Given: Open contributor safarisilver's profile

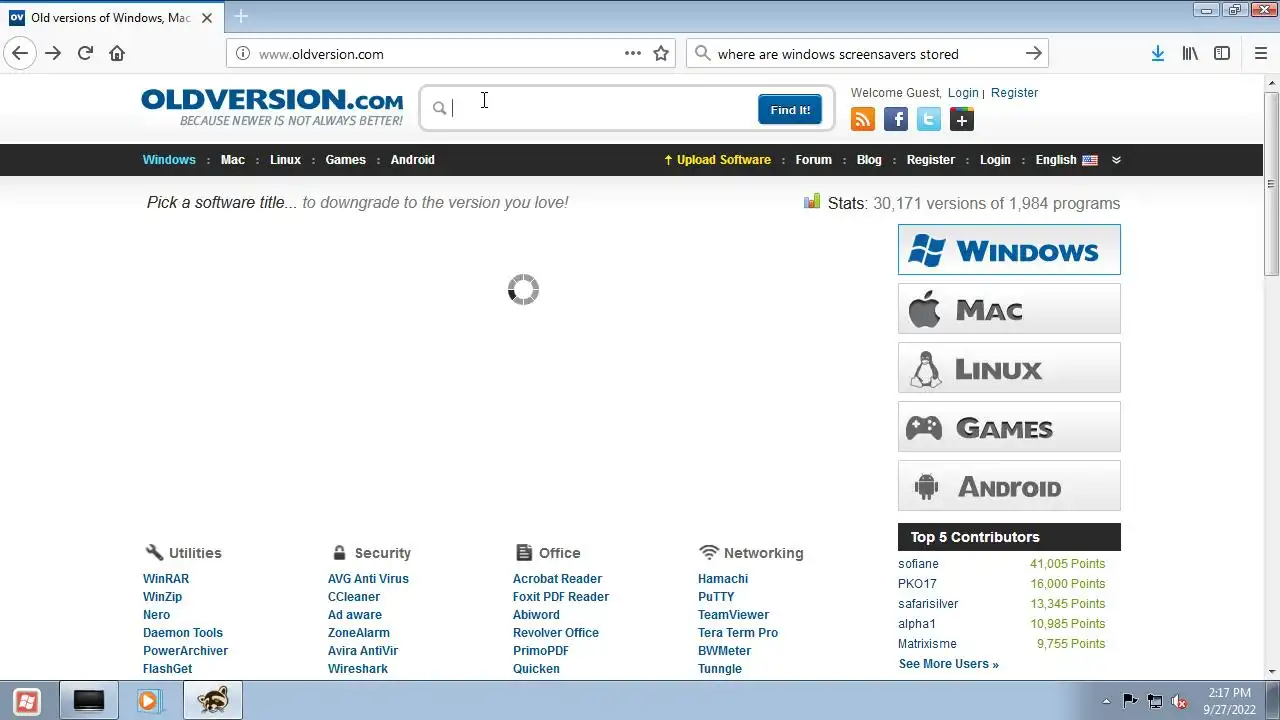Looking at the screenshot, I should click(x=928, y=604).
